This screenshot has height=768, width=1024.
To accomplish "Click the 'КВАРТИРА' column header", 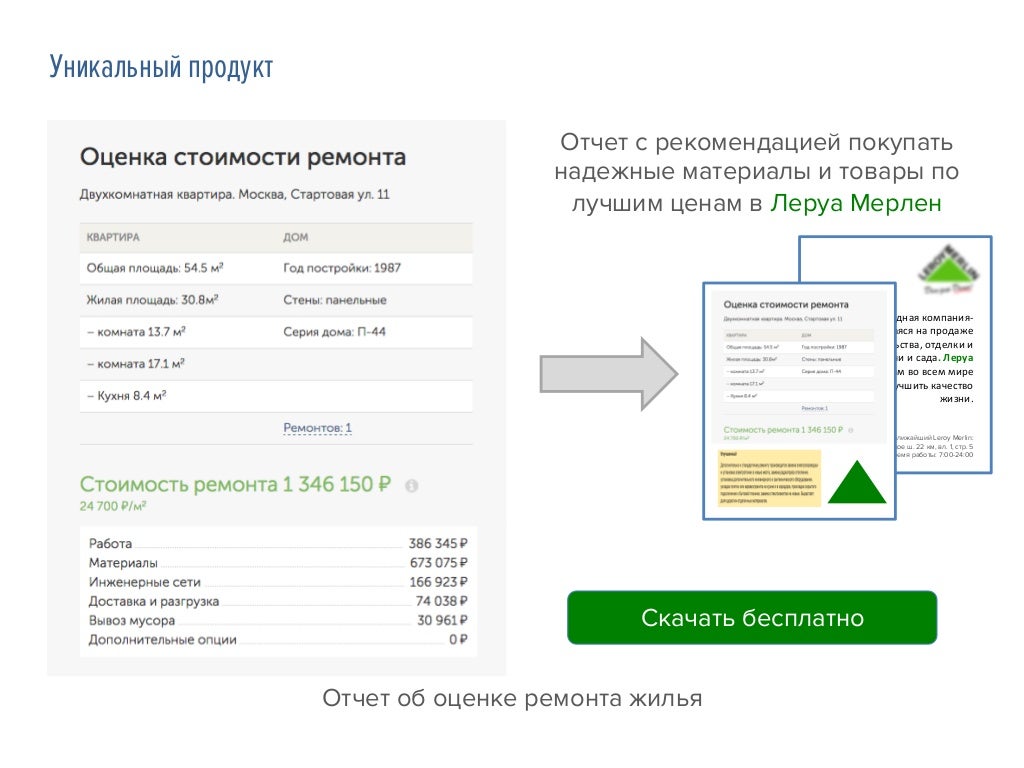I will coord(113,237).
